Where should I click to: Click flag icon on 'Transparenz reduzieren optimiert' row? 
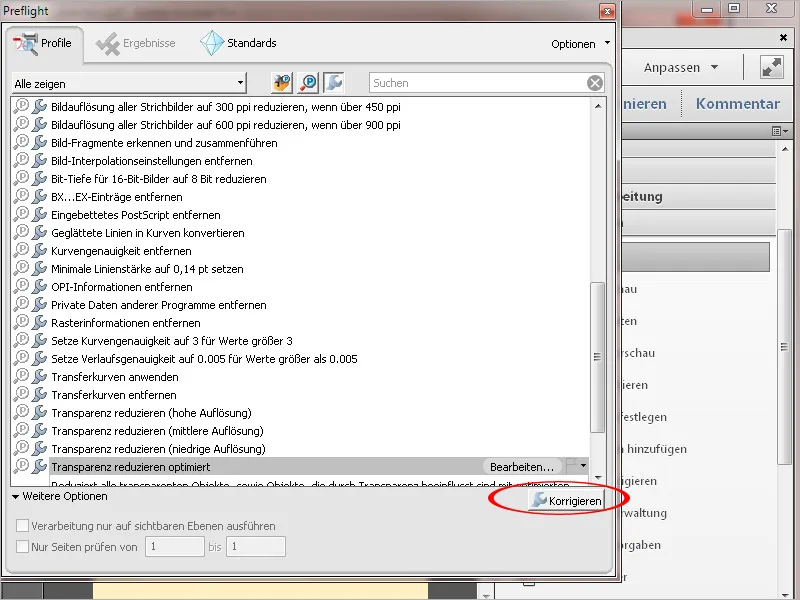coord(571,465)
